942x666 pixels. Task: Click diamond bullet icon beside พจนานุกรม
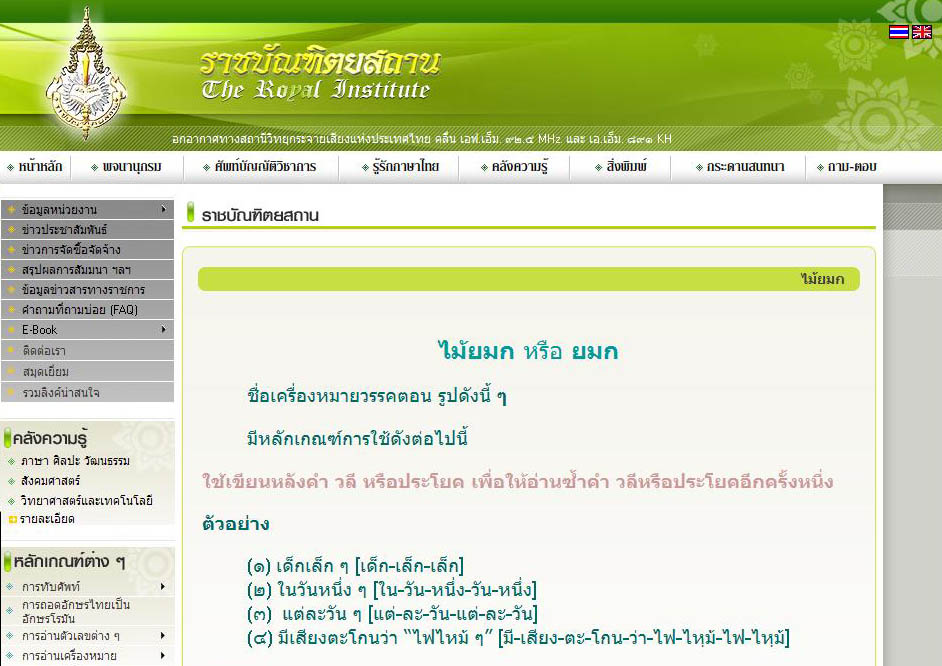(x=94, y=168)
